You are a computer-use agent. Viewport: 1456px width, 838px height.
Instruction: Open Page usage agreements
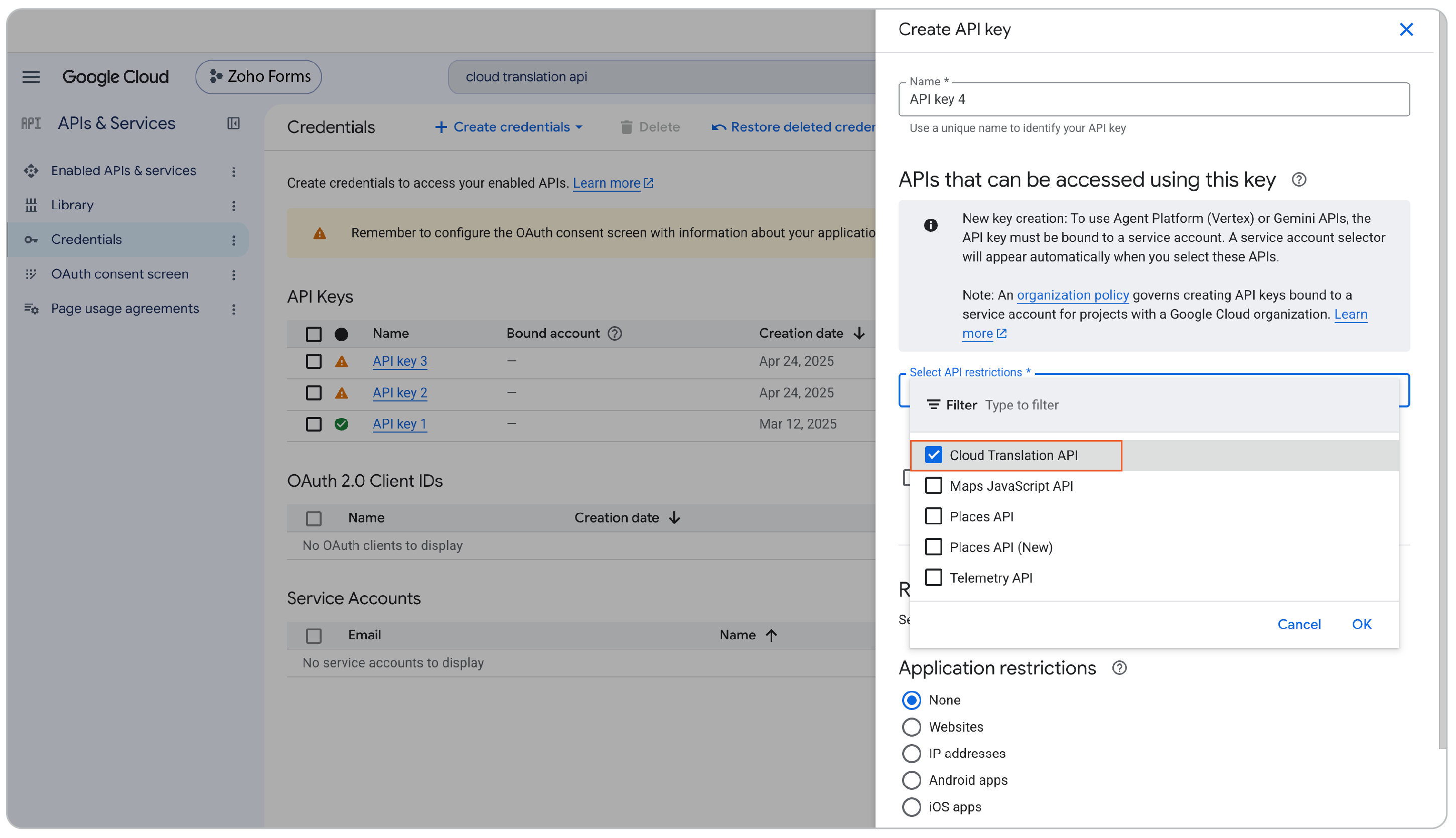pos(125,309)
